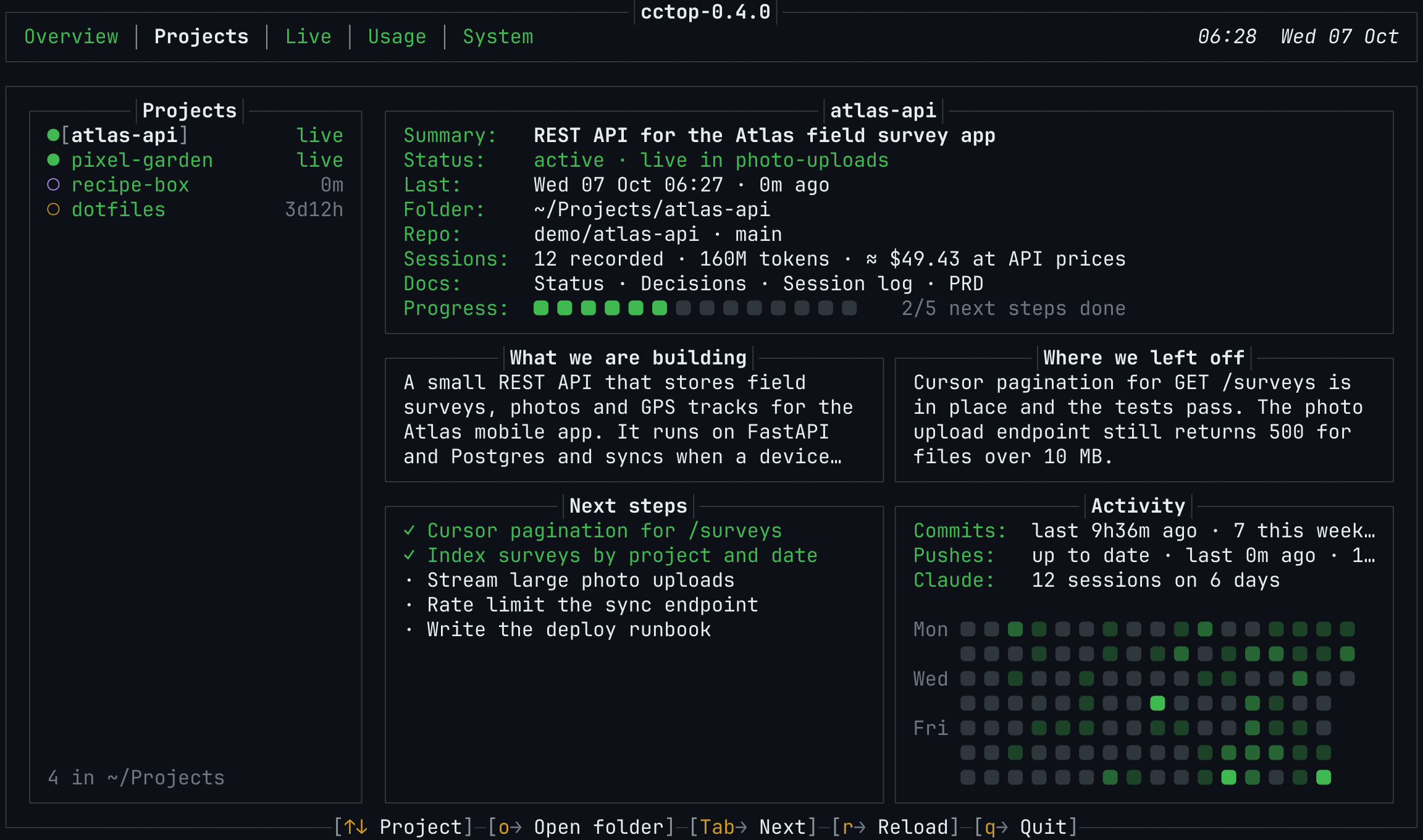Switch to the Overview tab
Image resolution: width=1423 pixels, height=840 pixels.
[x=71, y=36]
